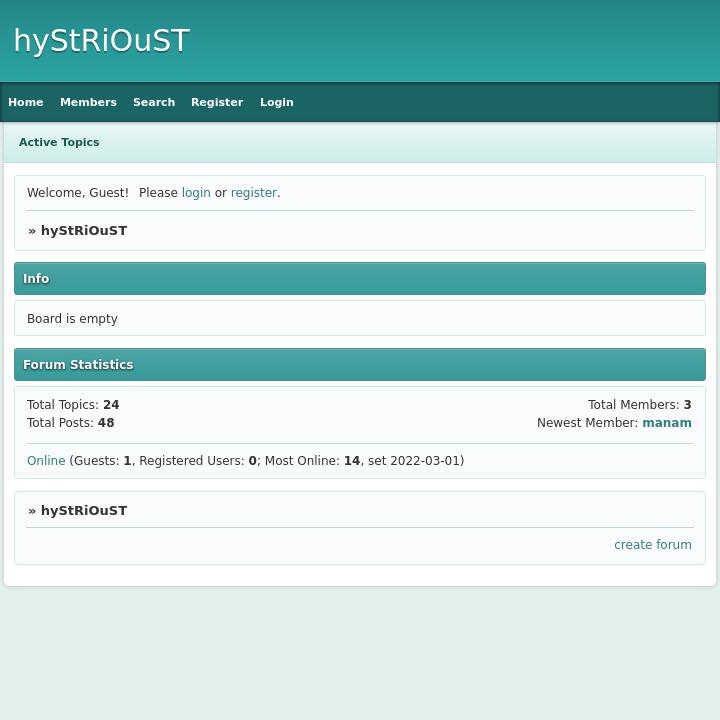
Task: Click the create forum link
Action: [x=652, y=545]
